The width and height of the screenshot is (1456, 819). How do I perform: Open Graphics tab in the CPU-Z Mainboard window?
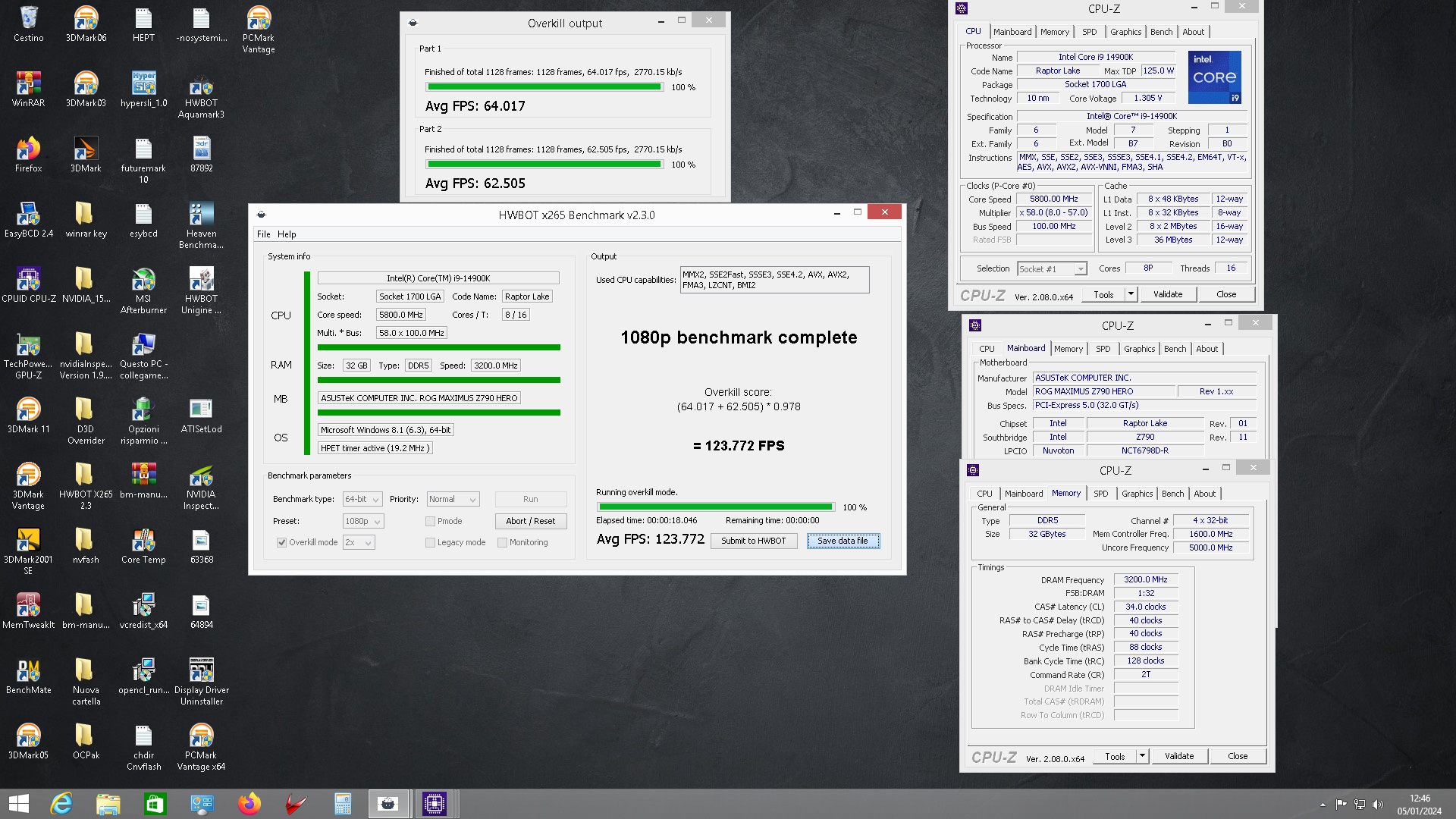pyautogui.click(x=1139, y=349)
